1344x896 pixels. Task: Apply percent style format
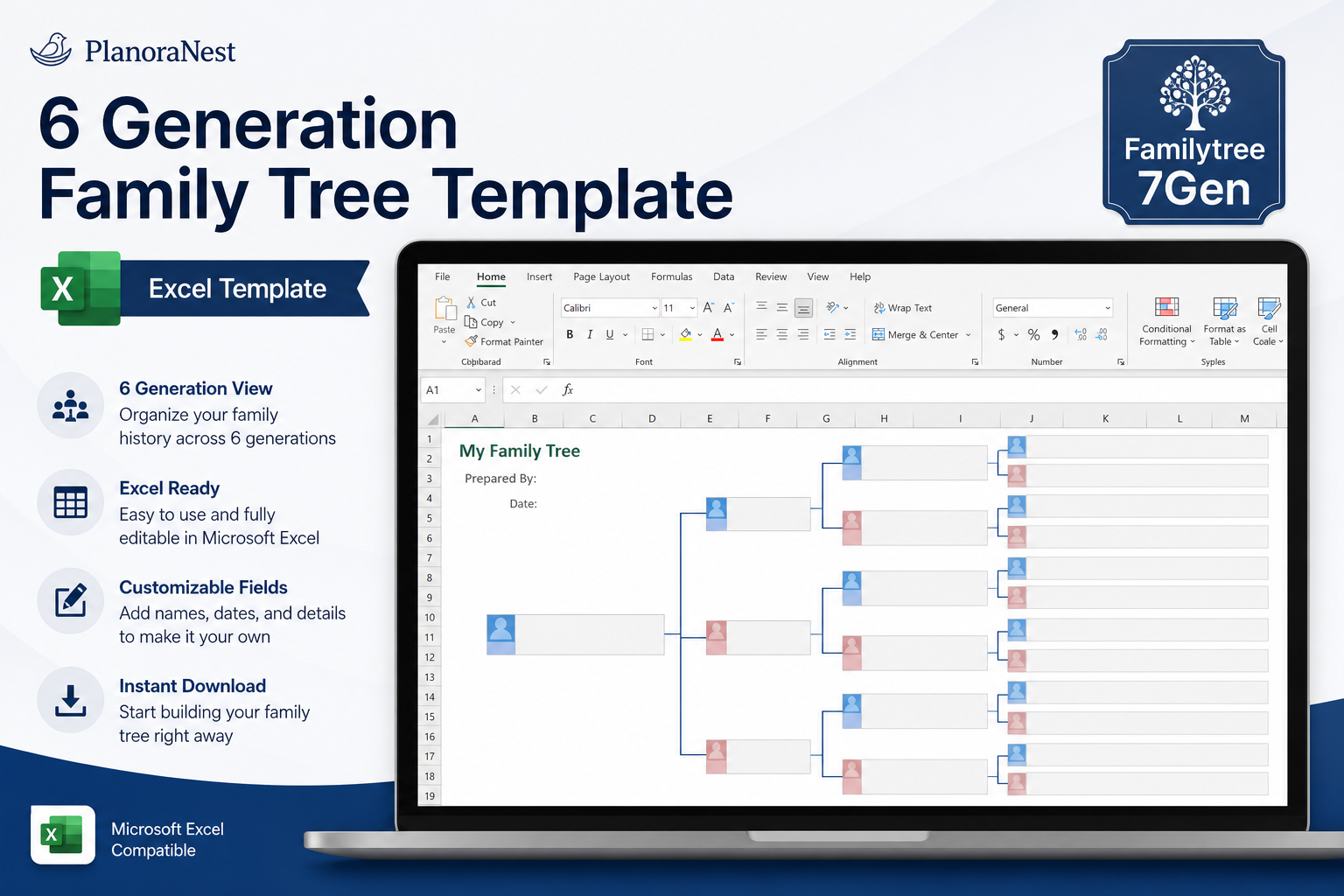[x=1034, y=334]
